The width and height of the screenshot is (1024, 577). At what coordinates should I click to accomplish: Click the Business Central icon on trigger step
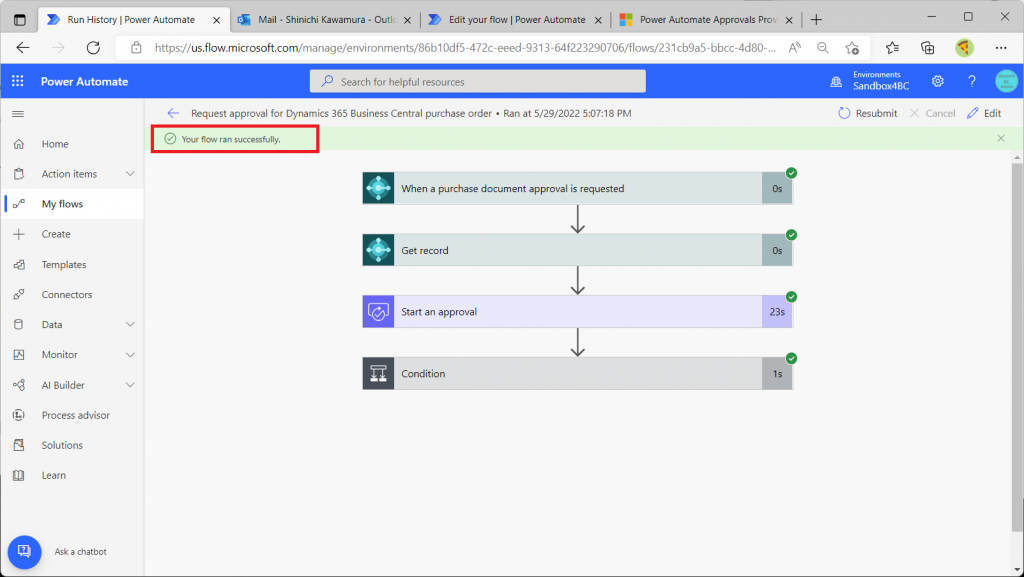[x=378, y=189]
